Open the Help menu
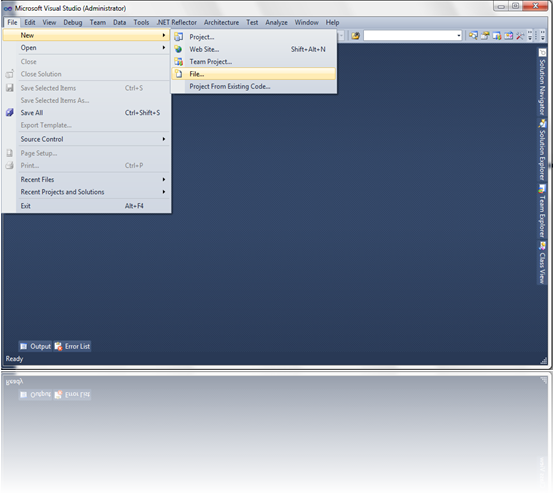The image size is (553, 493). tap(332, 22)
